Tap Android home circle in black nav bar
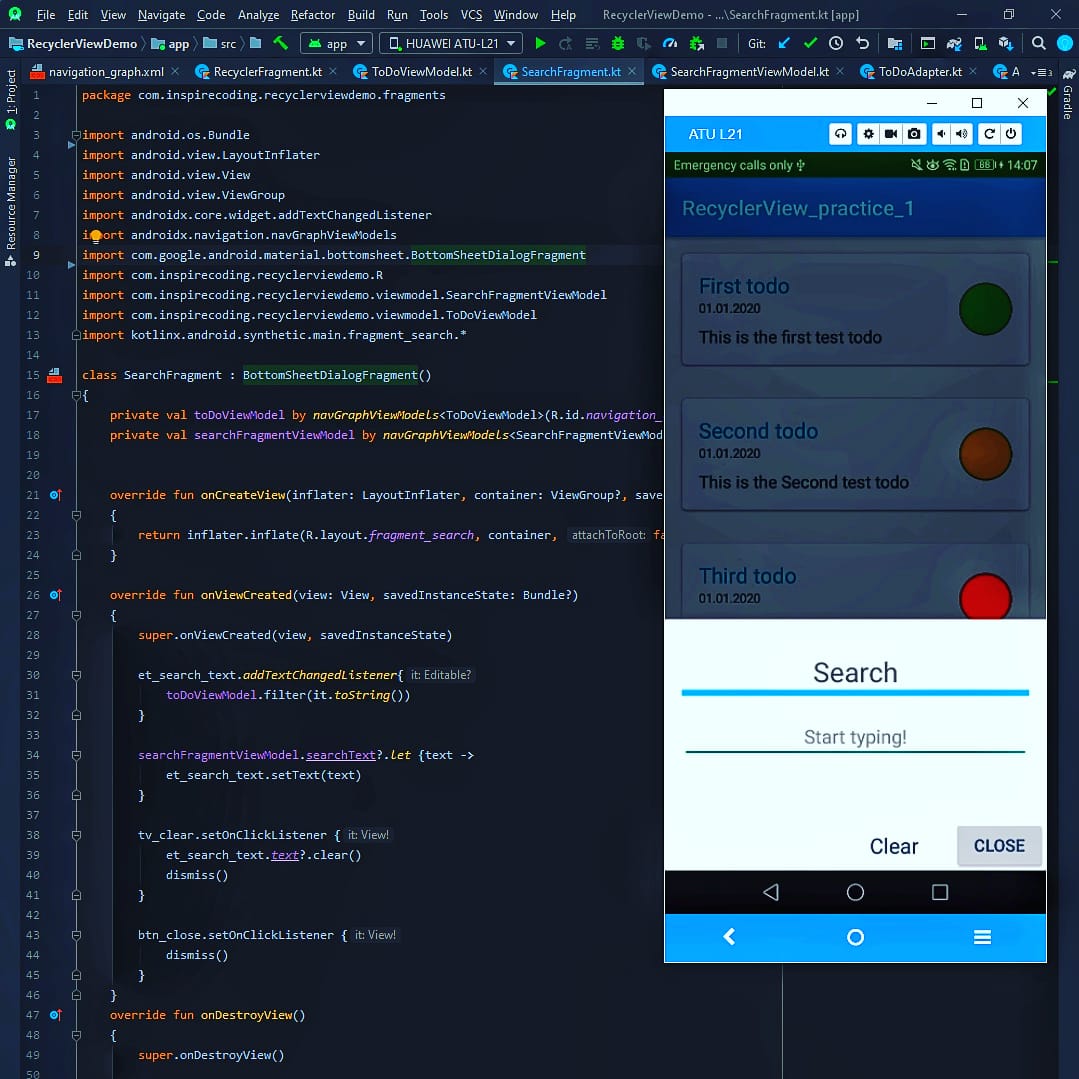Image resolution: width=1079 pixels, height=1079 pixels. pyautogui.click(x=855, y=893)
